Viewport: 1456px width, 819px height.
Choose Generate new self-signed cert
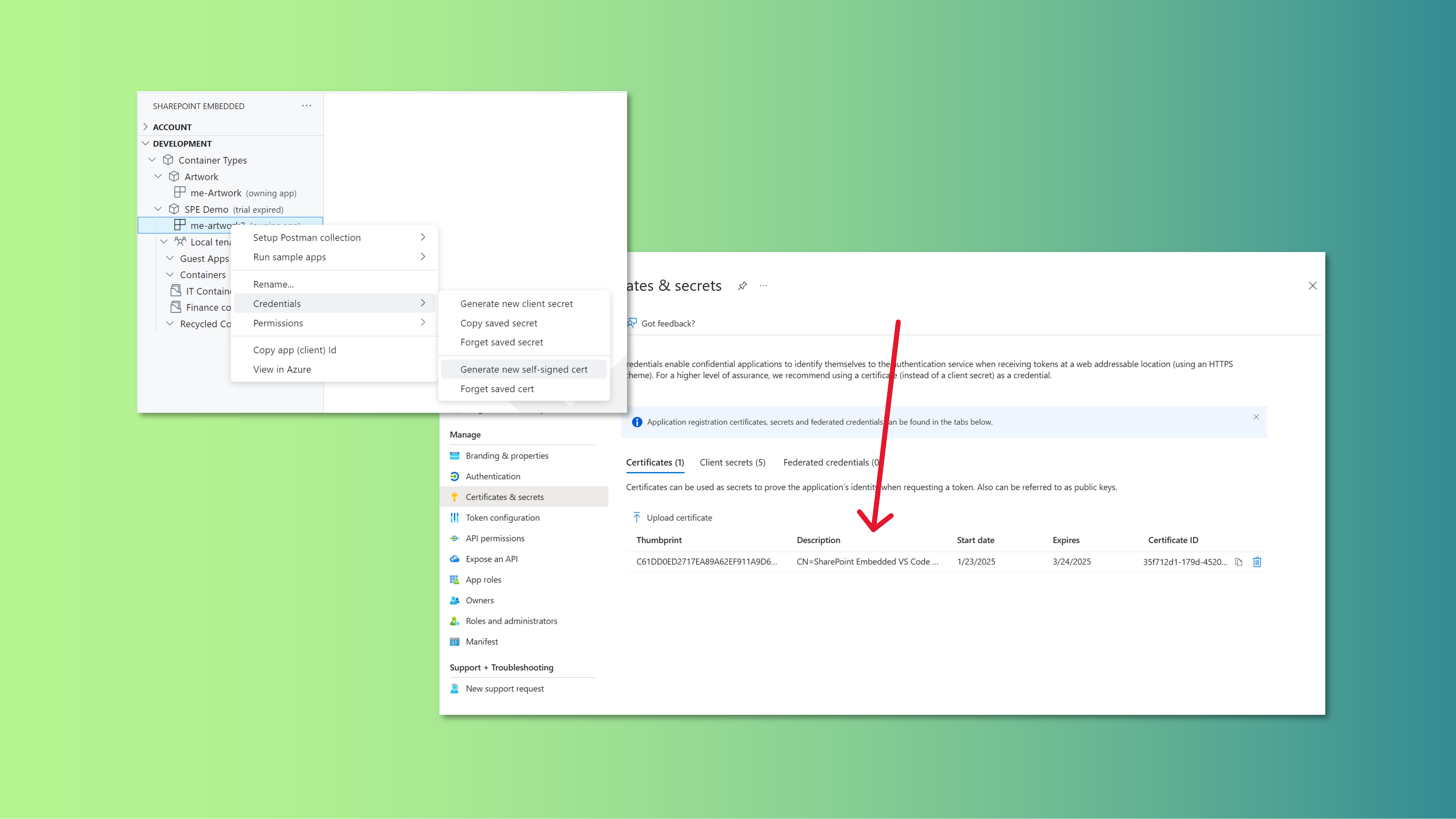tap(524, 369)
